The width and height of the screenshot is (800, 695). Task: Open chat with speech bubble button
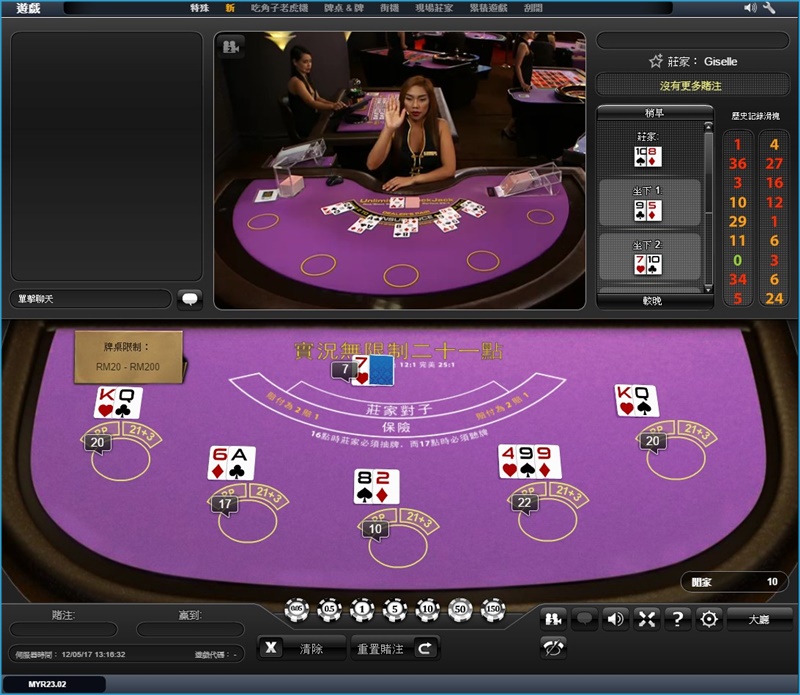click(190, 299)
